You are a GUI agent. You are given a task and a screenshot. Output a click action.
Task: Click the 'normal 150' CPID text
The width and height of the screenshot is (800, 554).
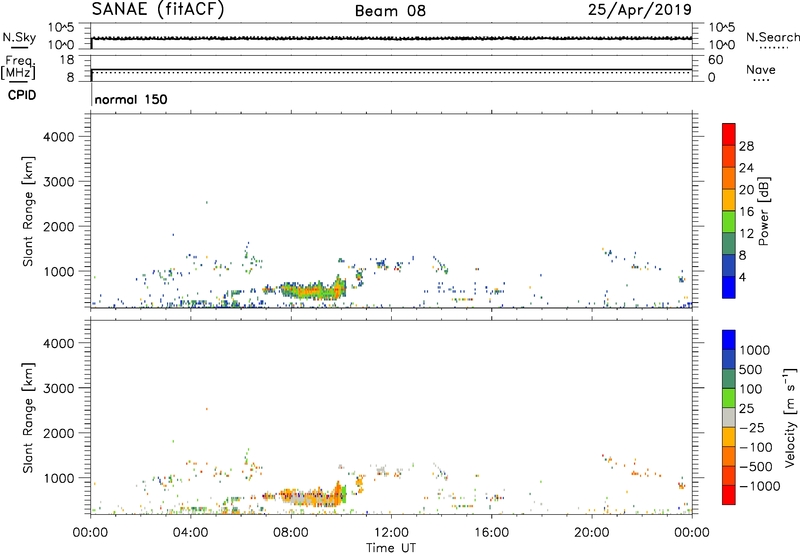pyautogui.click(x=131, y=99)
